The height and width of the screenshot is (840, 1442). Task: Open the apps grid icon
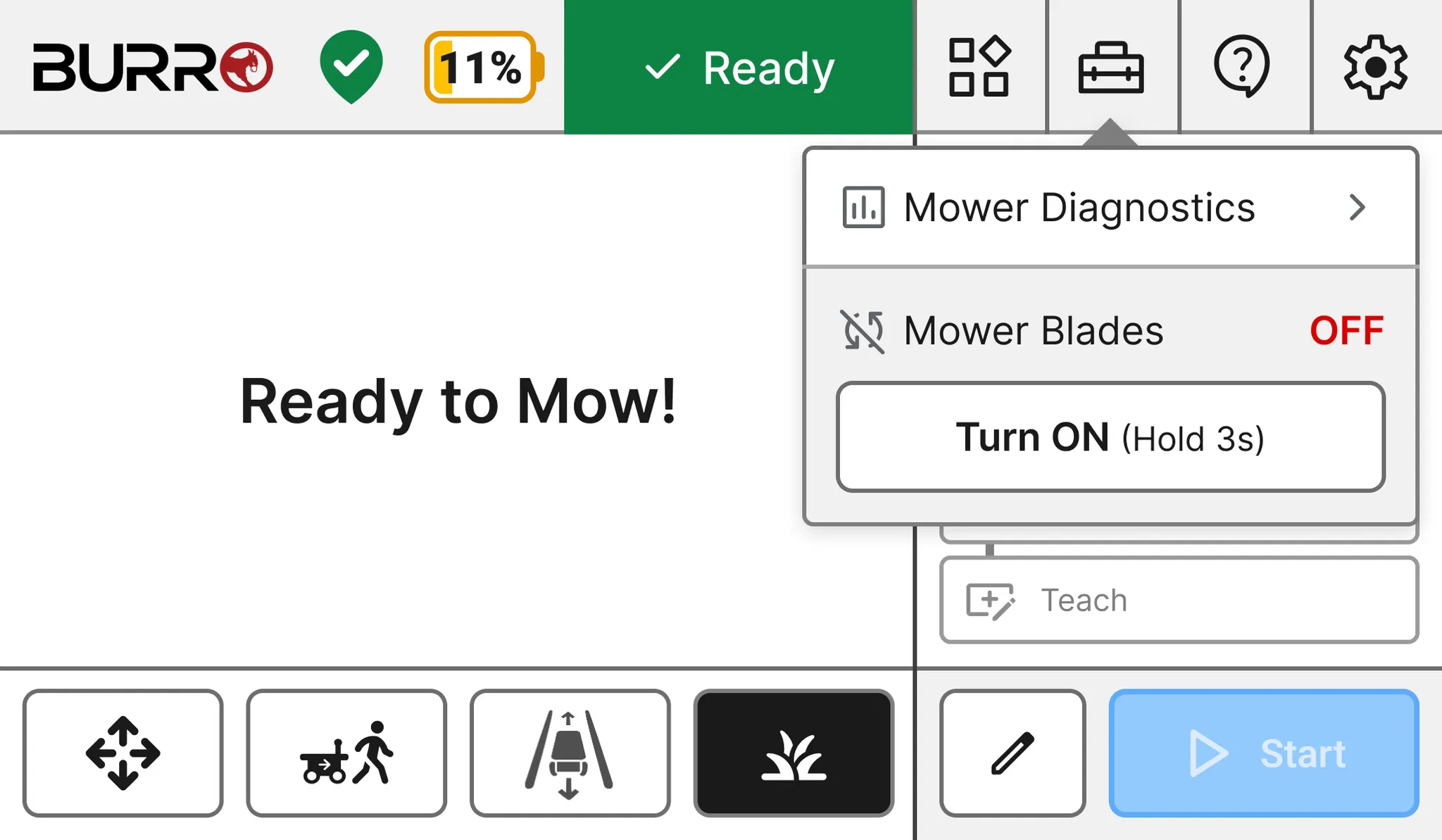(979, 66)
